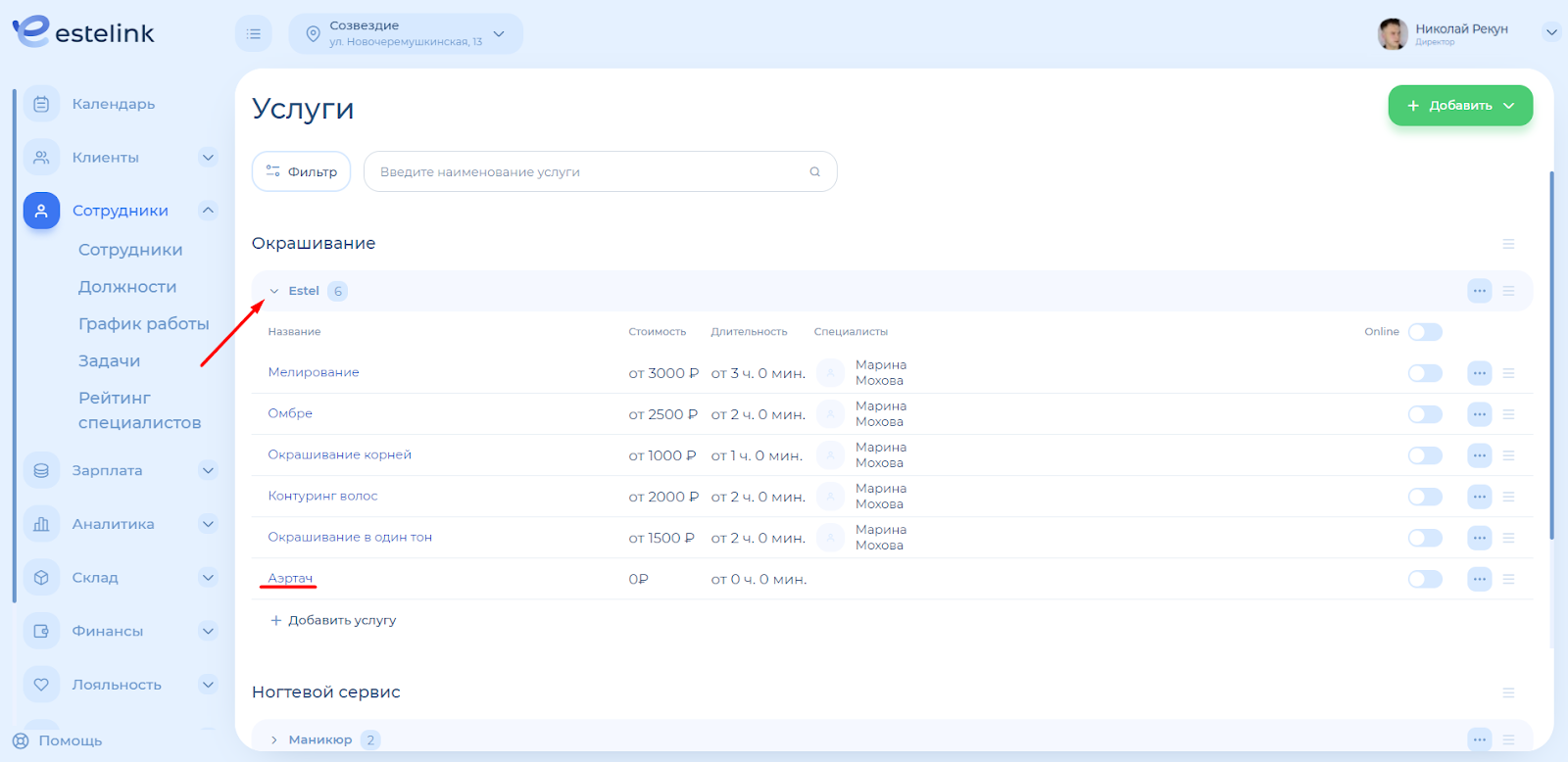The image size is (1568, 762).
Task: Collapse the Estel category chevron
Action: [x=274, y=291]
